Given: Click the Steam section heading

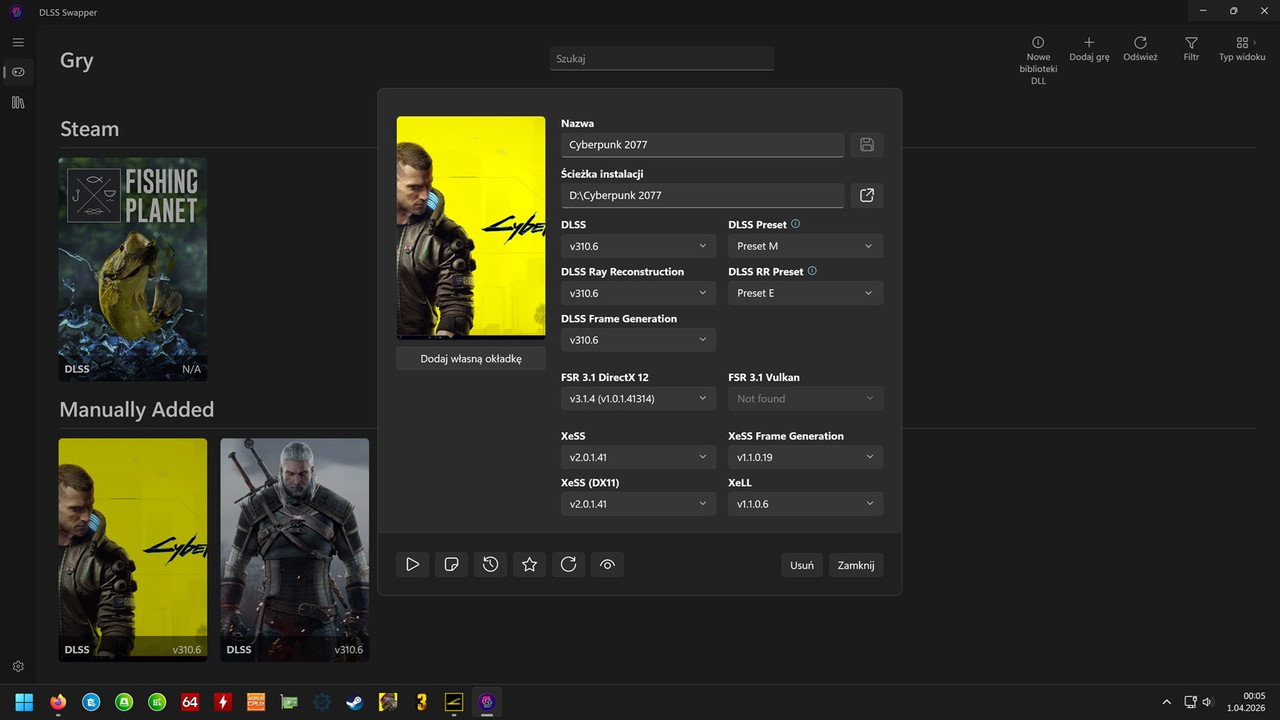Looking at the screenshot, I should [89, 129].
